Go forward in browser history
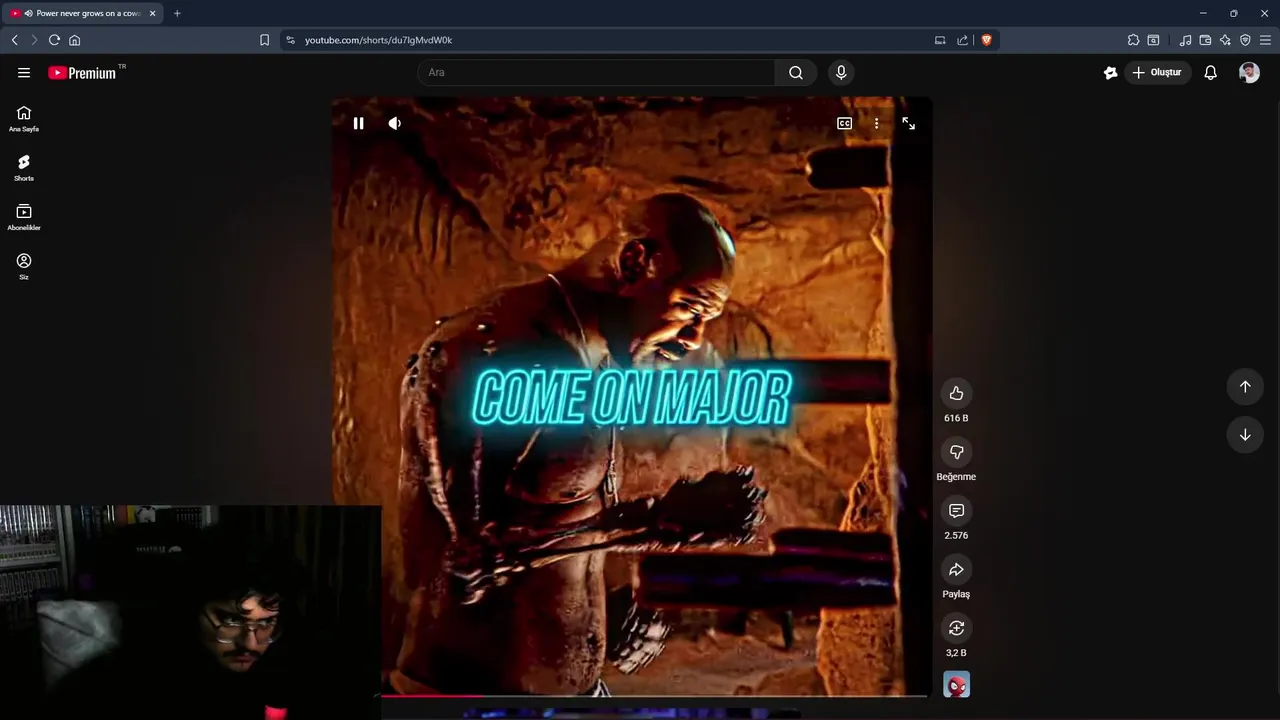Viewport: 1280px width, 720px height. coord(34,40)
